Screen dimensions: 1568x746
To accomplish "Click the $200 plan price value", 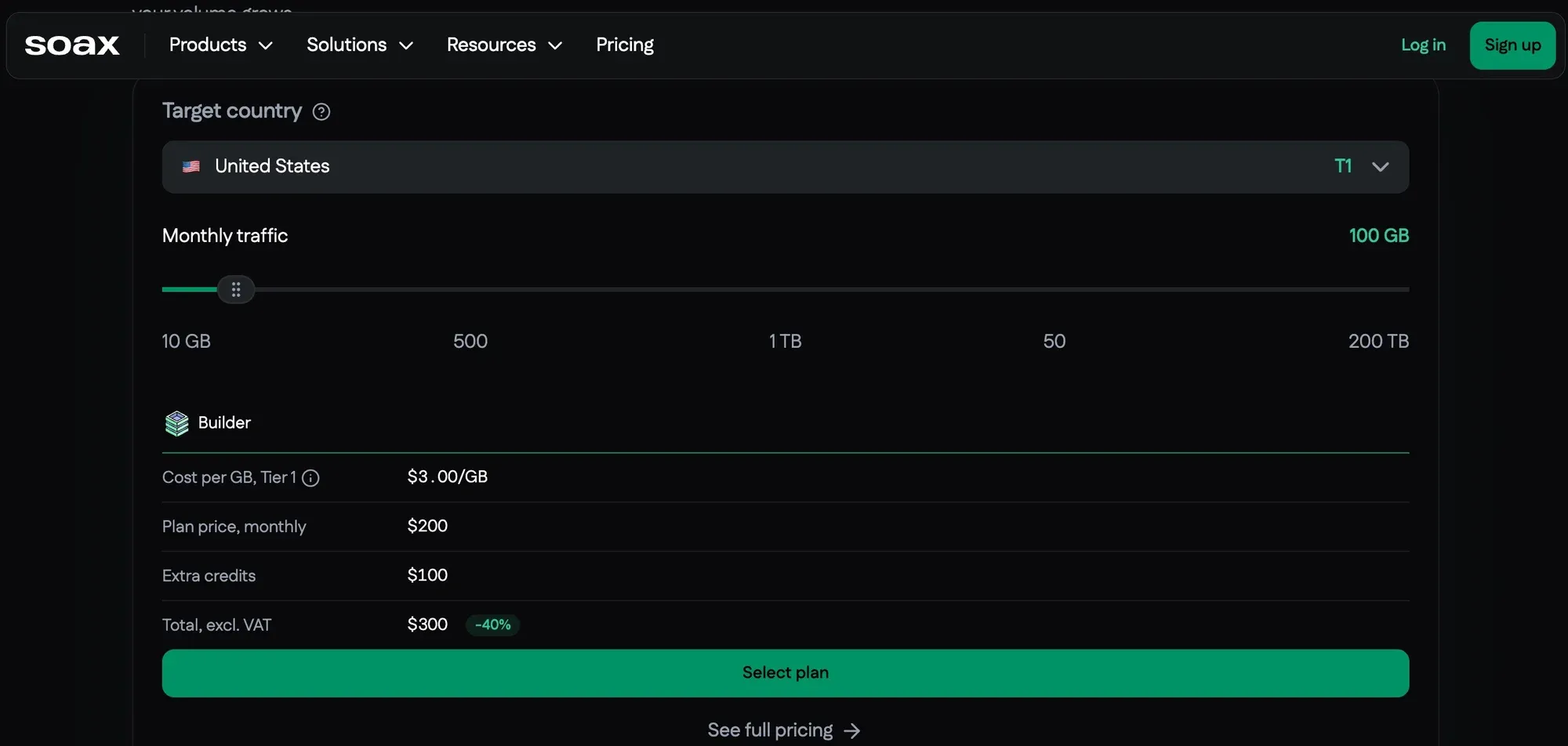I will (427, 527).
